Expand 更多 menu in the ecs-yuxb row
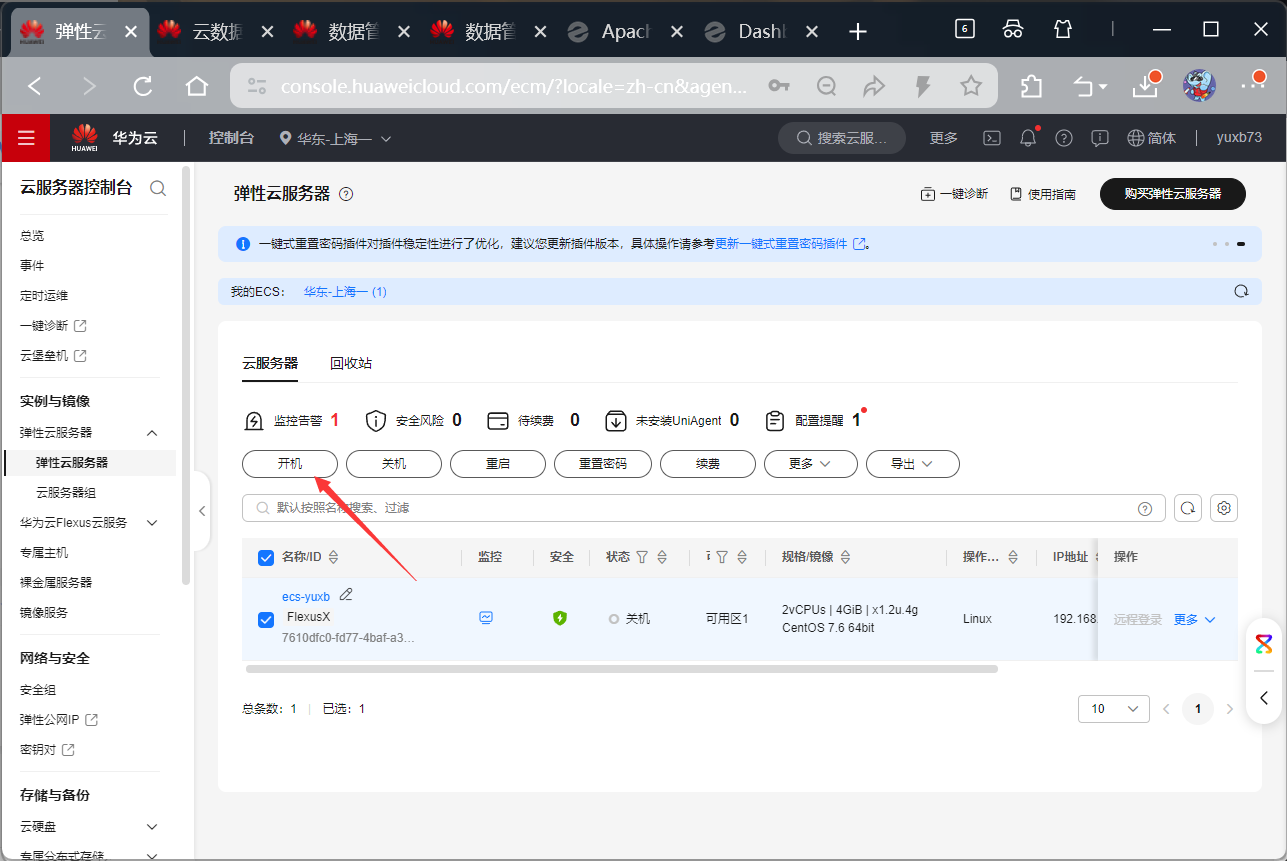Image resolution: width=1287 pixels, height=861 pixels. coord(1195,620)
